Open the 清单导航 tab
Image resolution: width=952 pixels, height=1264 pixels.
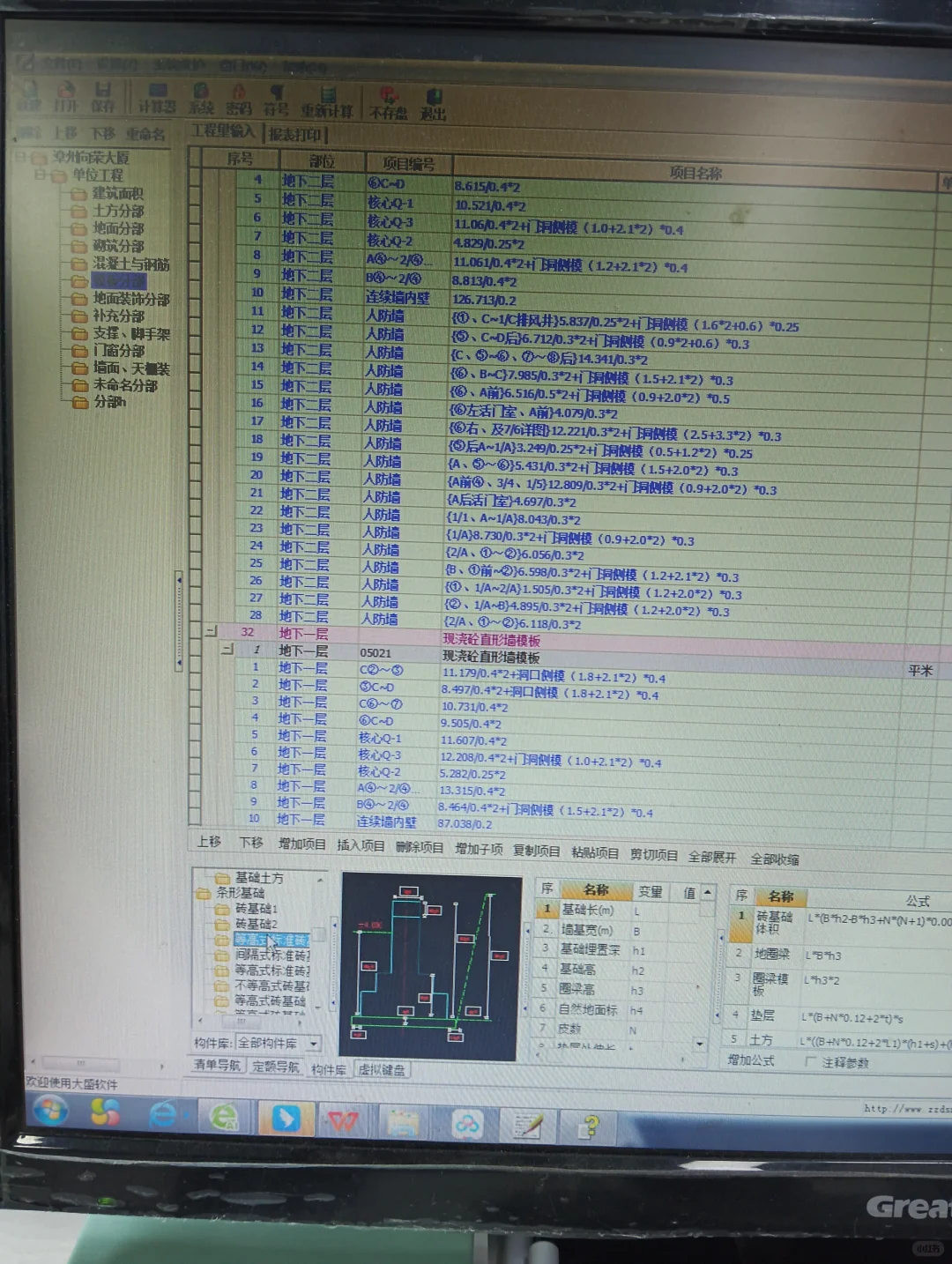click(x=217, y=1065)
